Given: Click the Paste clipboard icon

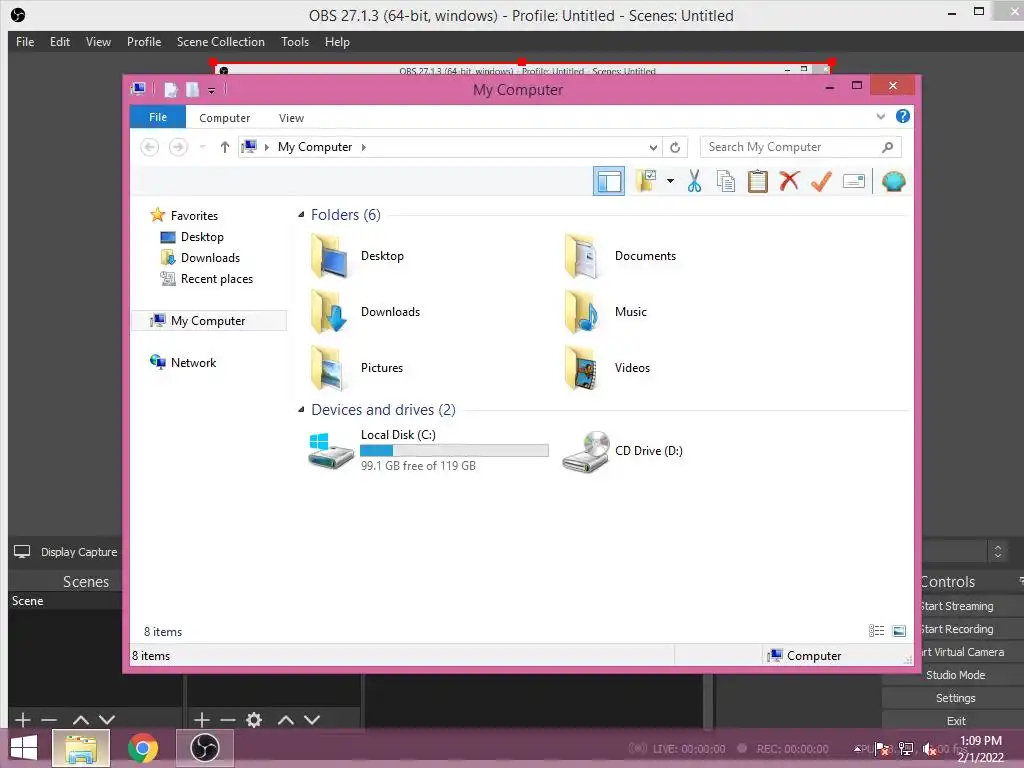Looking at the screenshot, I should (758, 181).
